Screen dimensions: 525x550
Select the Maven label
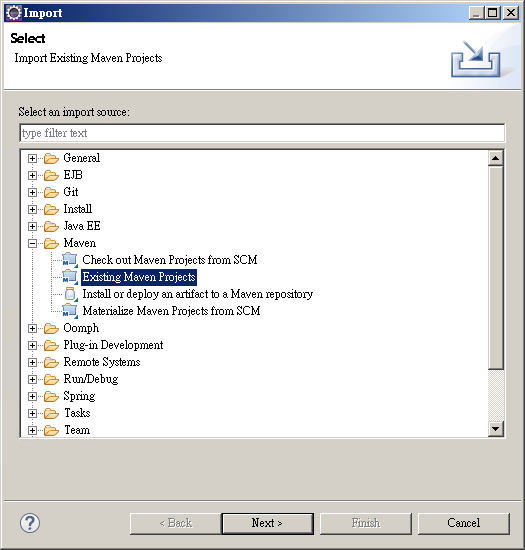80,243
